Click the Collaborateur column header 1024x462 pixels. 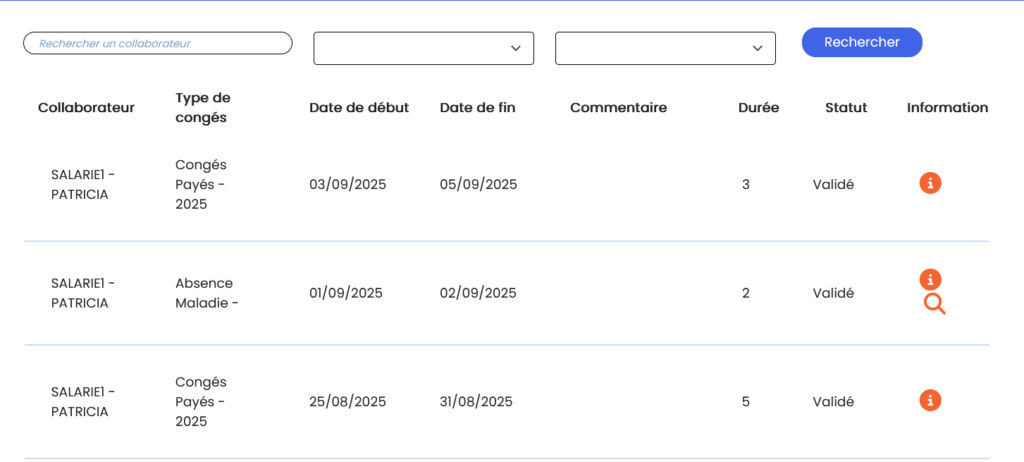click(86, 108)
